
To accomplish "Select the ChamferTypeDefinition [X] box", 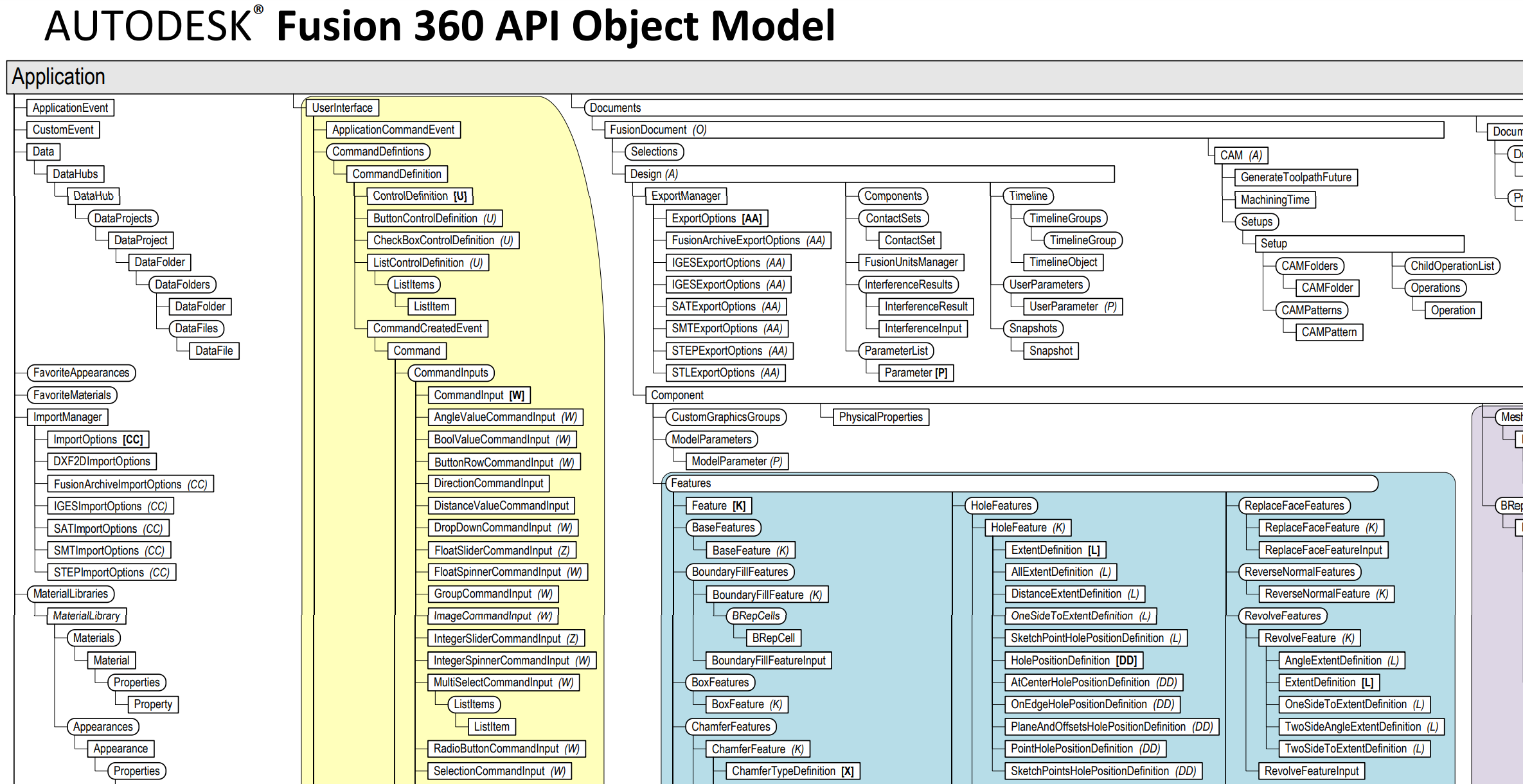I will [792, 771].
